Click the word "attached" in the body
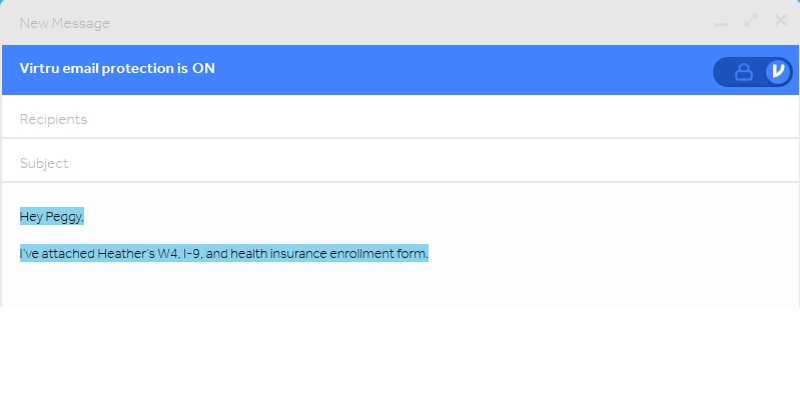The width and height of the screenshot is (800, 400). coord(68,254)
